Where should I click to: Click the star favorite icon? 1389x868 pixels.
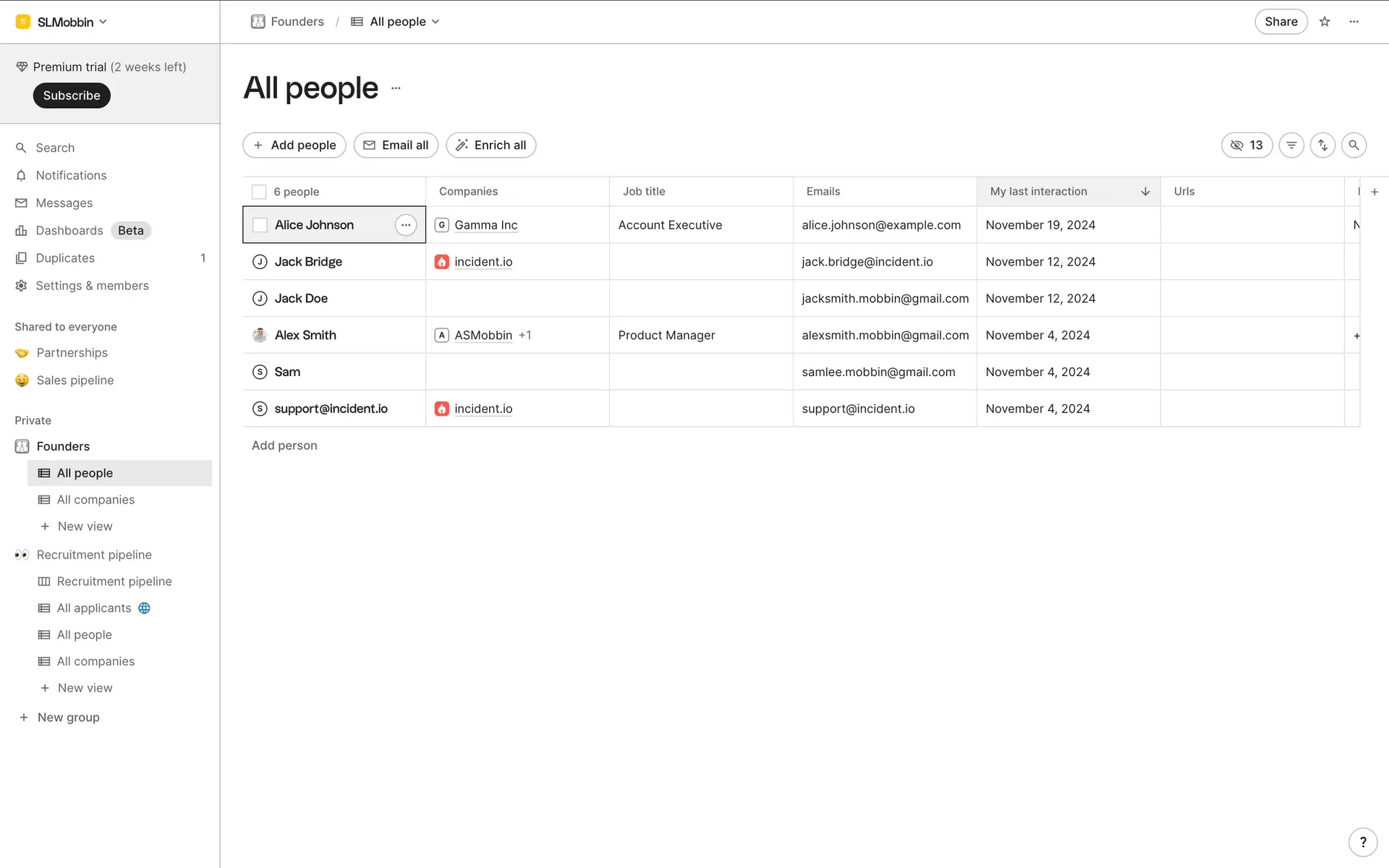click(x=1325, y=22)
